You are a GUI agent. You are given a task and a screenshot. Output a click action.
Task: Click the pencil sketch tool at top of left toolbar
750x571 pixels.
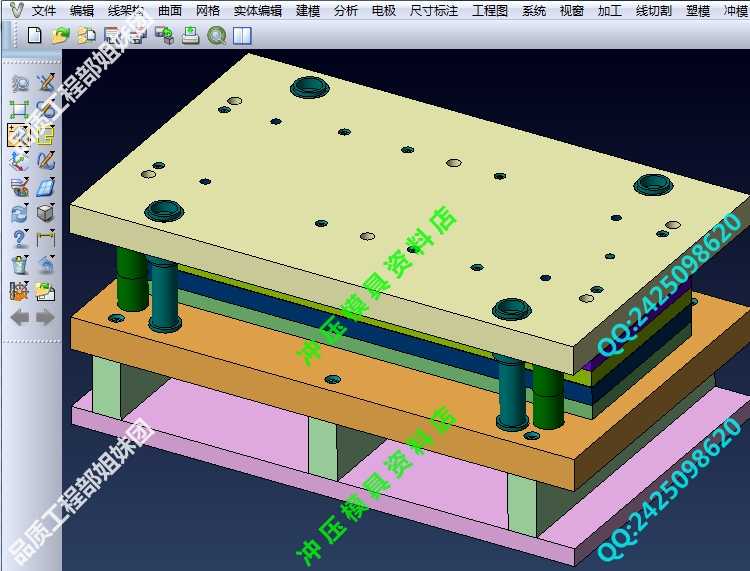(46, 83)
